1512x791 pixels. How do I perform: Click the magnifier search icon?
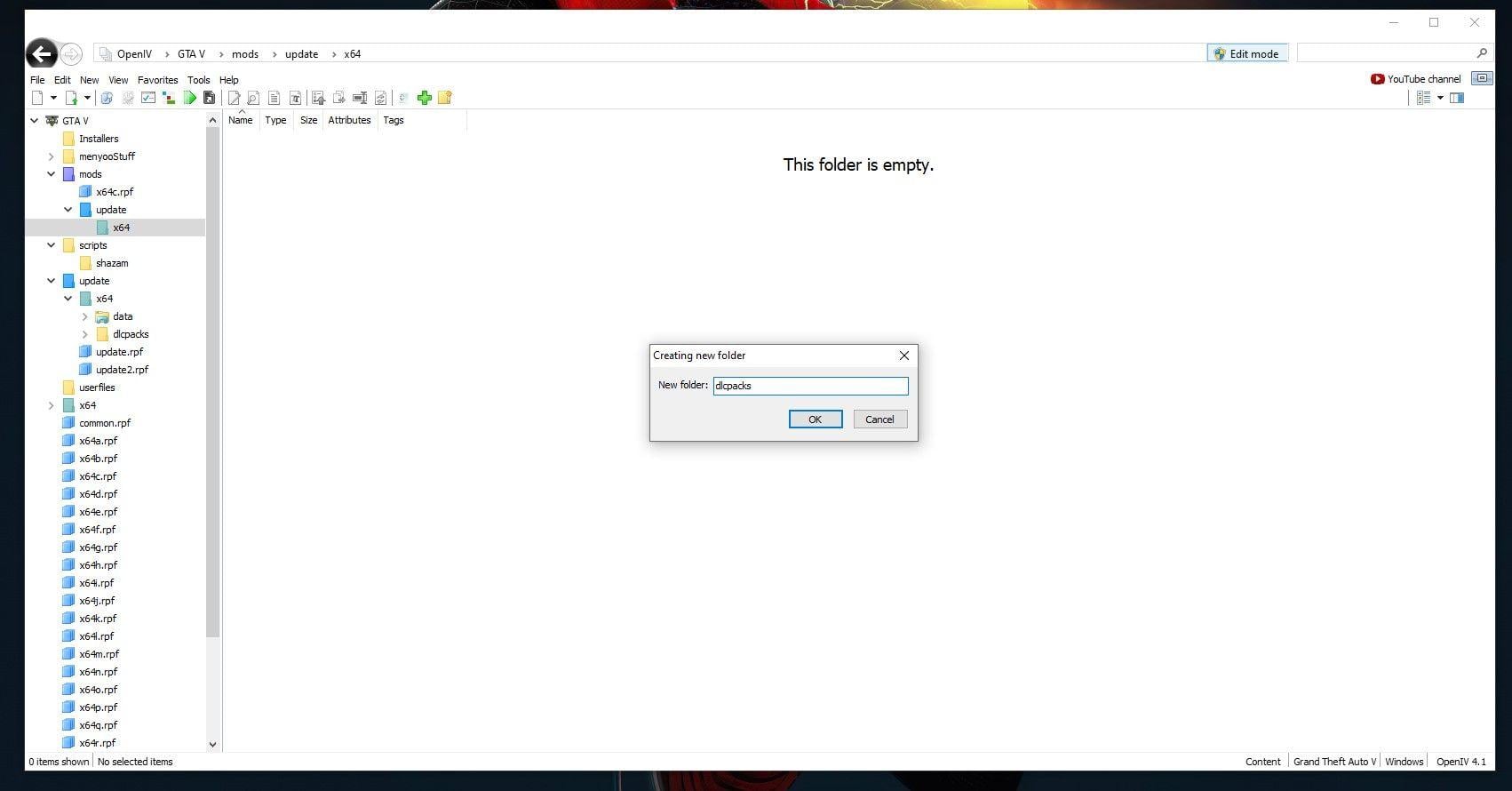[1481, 53]
